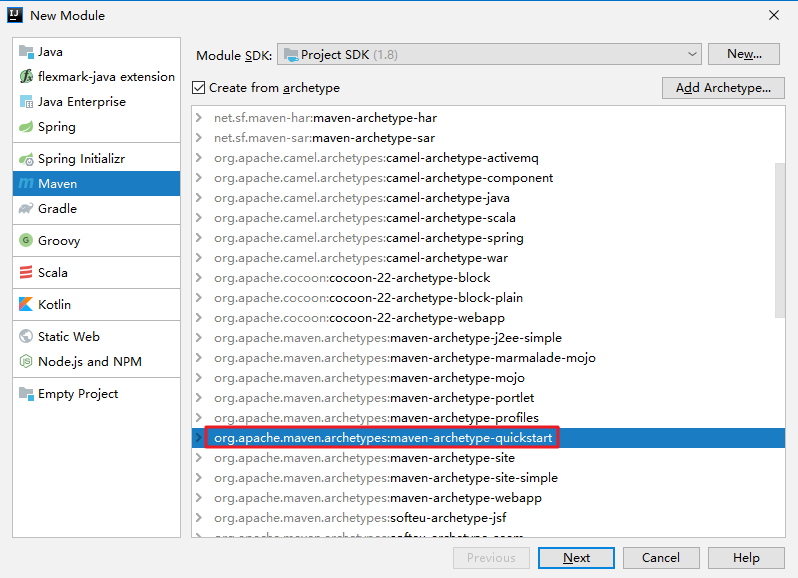Select maven-archetype-site row
The image size is (798, 578).
coord(488,457)
